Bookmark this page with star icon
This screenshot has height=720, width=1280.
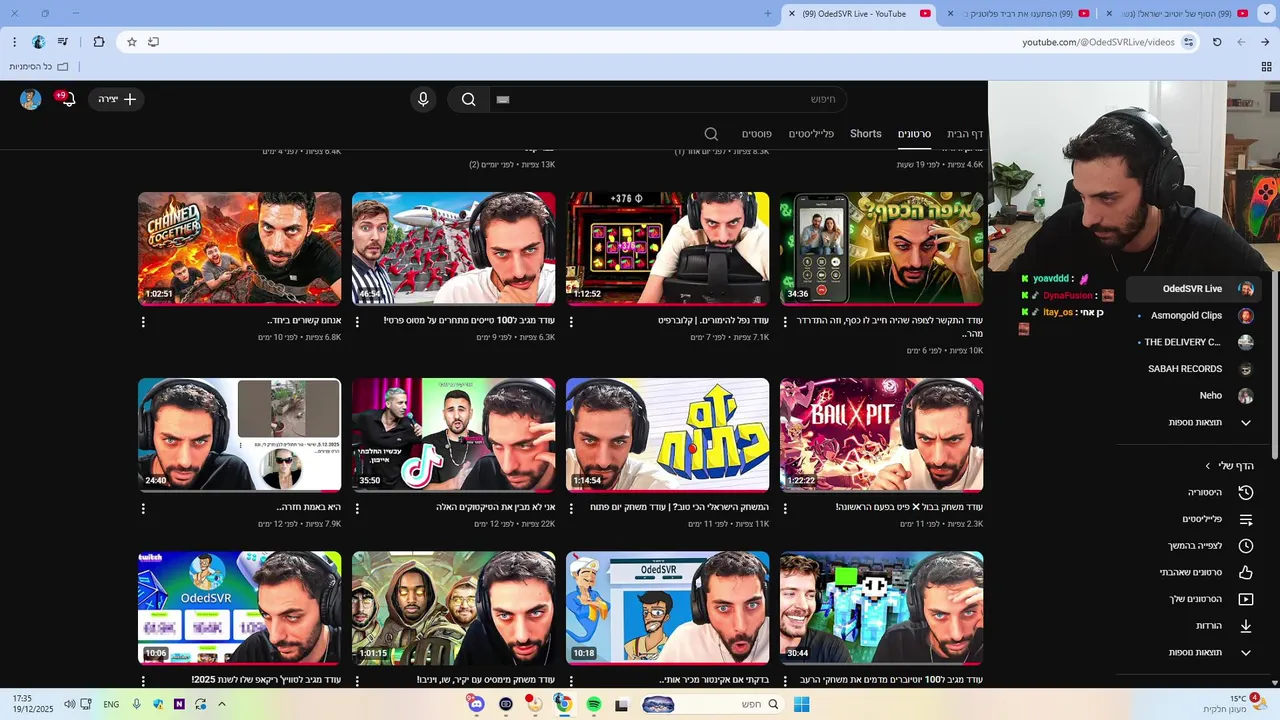[131, 42]
